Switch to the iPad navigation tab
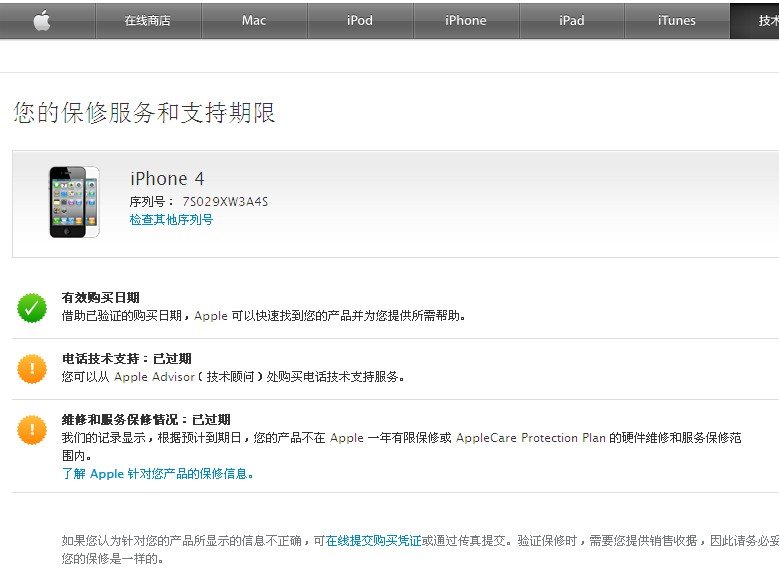The width and height of the screenshot is (779, 576). click(572, 20)
